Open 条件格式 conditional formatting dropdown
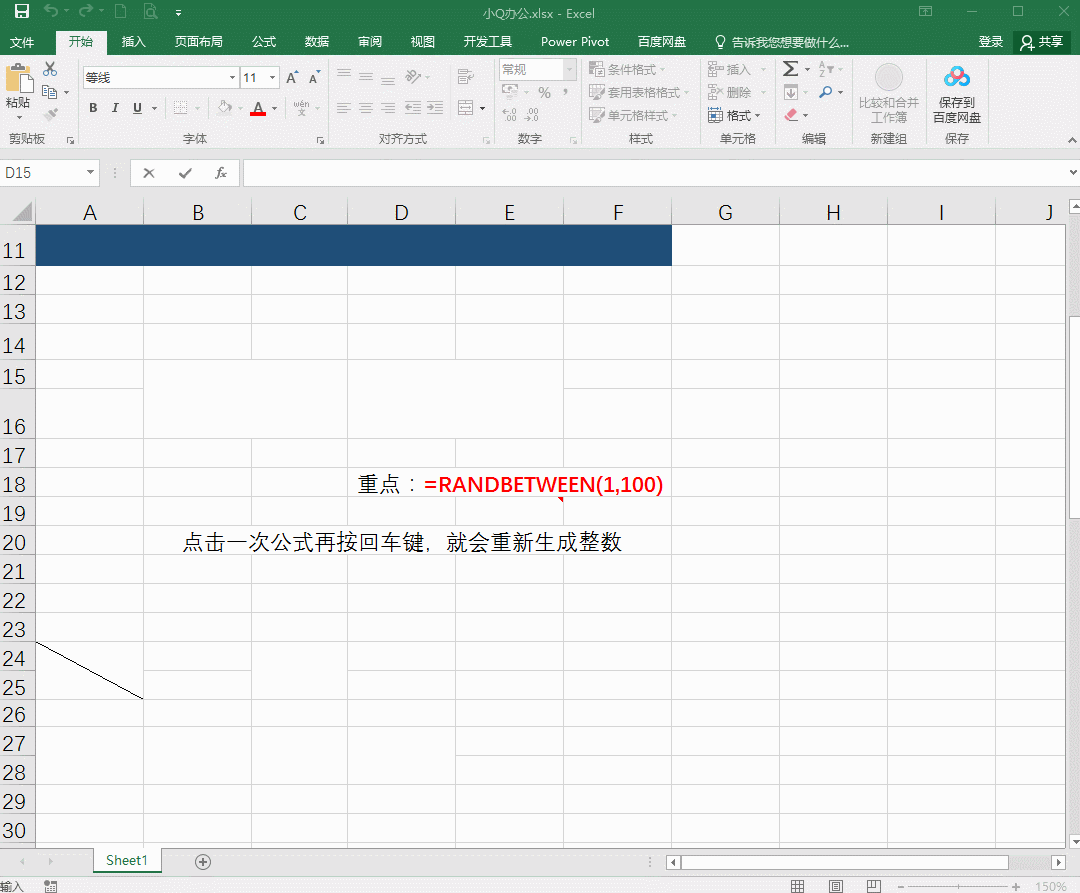Viewport: 1080px width, 893px height. coord(627,70)
